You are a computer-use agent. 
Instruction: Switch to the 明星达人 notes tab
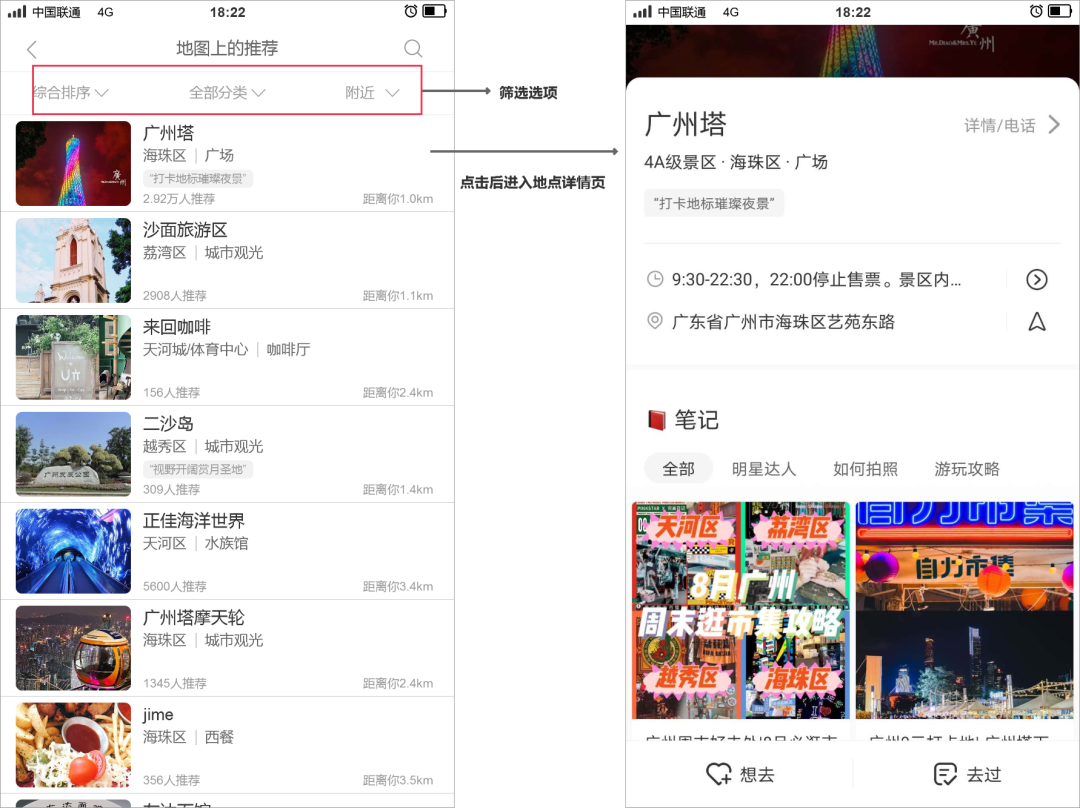pos(765,468)
